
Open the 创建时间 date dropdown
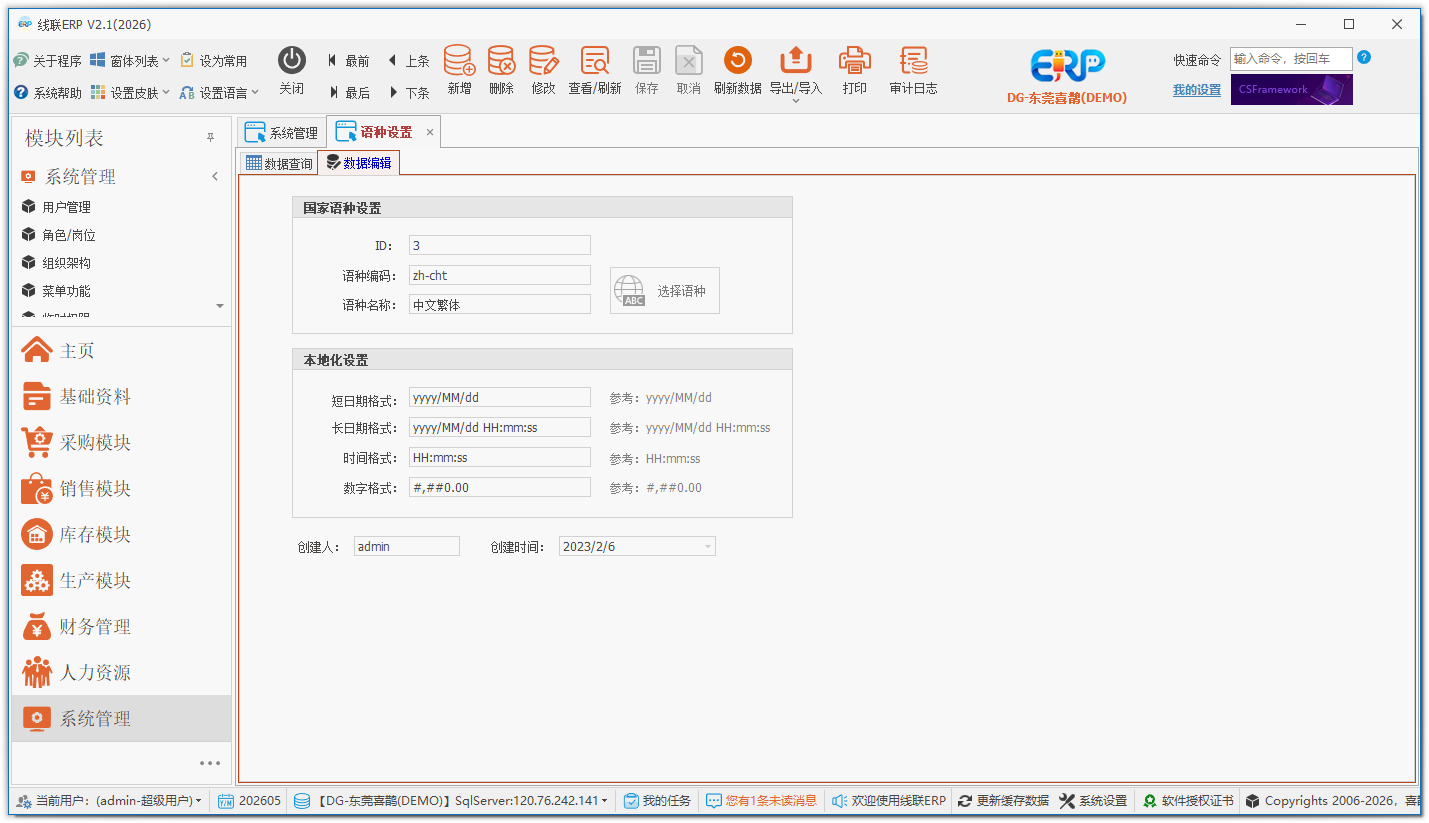[x=708, y=546]
